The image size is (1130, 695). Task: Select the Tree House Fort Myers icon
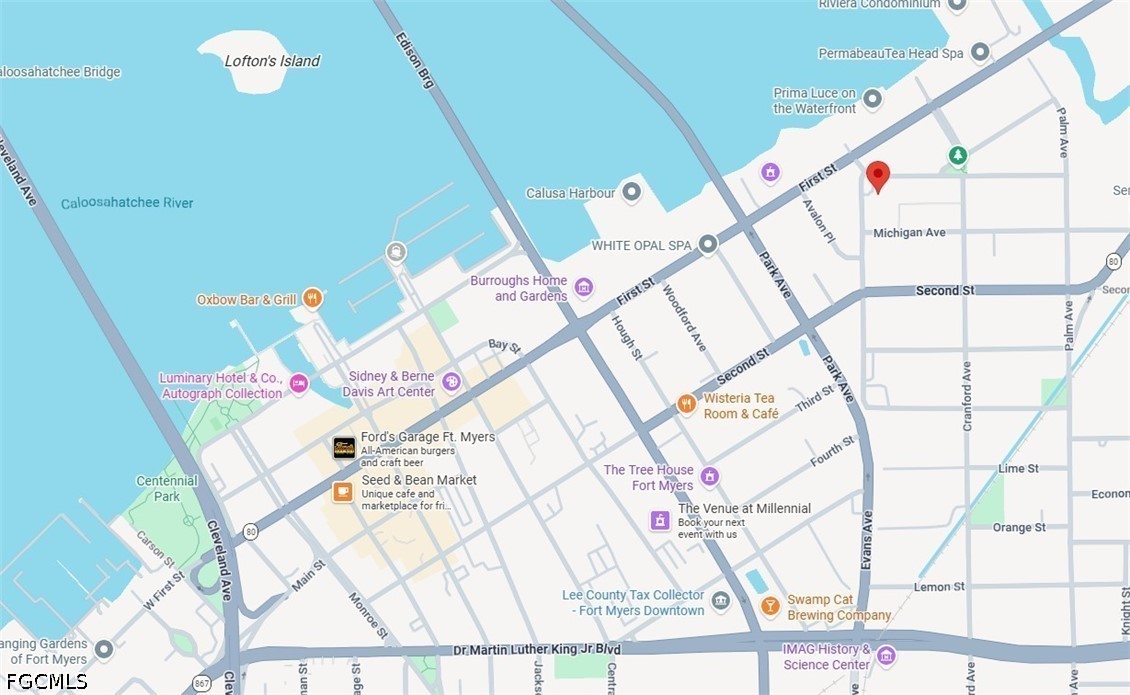[710, 477]
